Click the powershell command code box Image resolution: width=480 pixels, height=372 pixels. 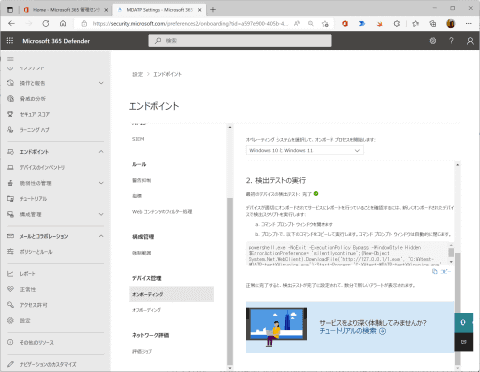click(x=347, y=254)
